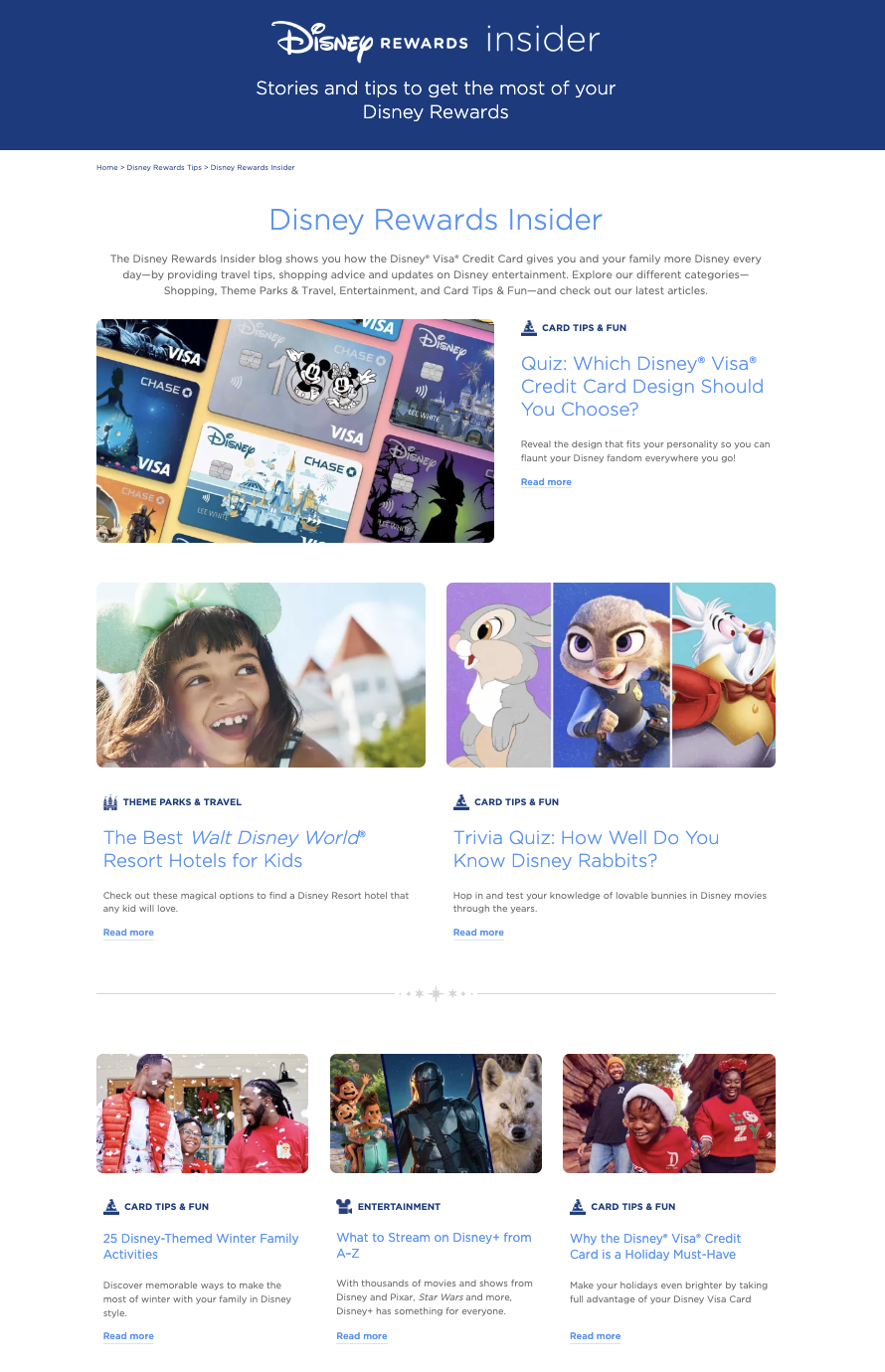
Task: Click the movie camera Entertainment icon
Action: (x=344, y=1206)
